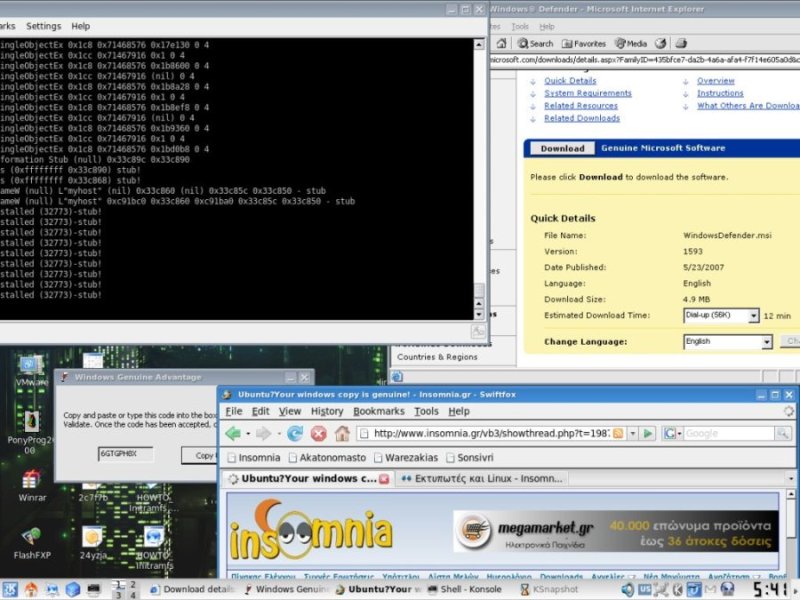Open Favorites in Internet Explorer toolbar
800x600 pixels.
tap(584, 43)
